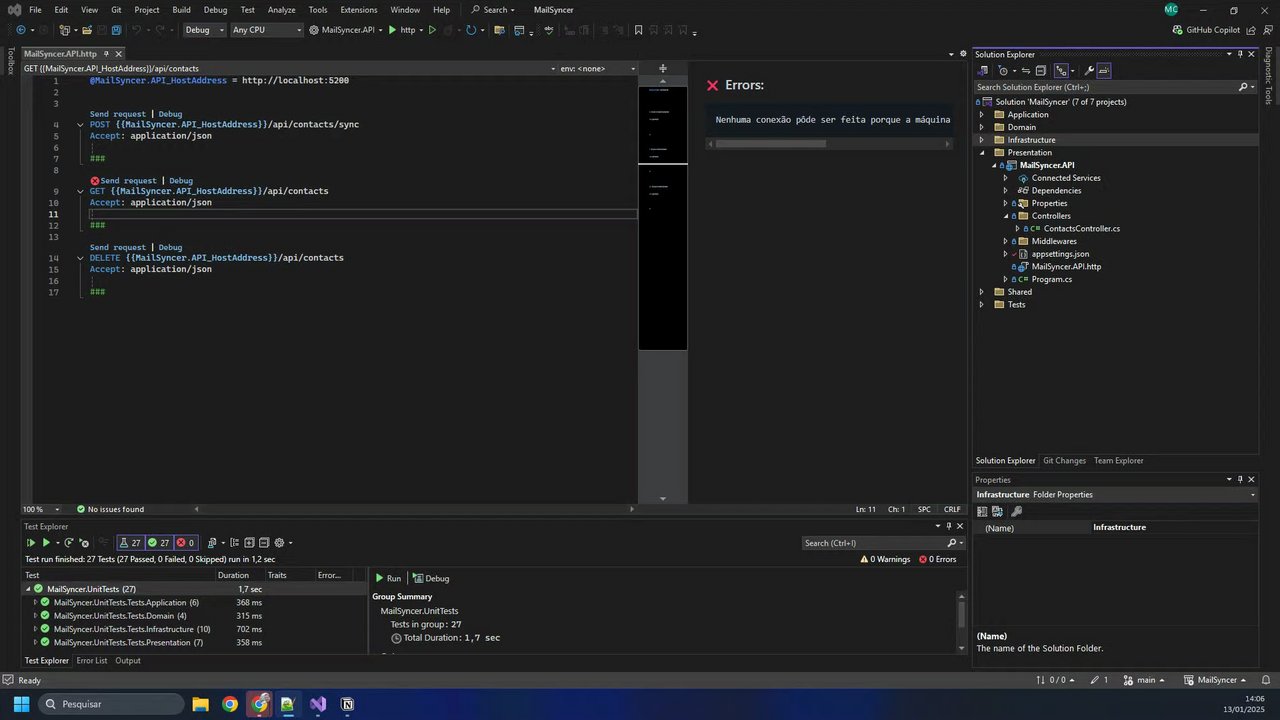Open the env: <none> environment dropdown
The height and width of the screenshot is (720, 1280).
coord(598,69)
